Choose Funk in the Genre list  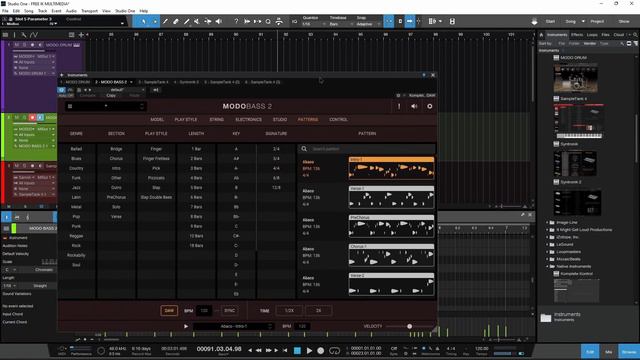click(x=76, y=178)
